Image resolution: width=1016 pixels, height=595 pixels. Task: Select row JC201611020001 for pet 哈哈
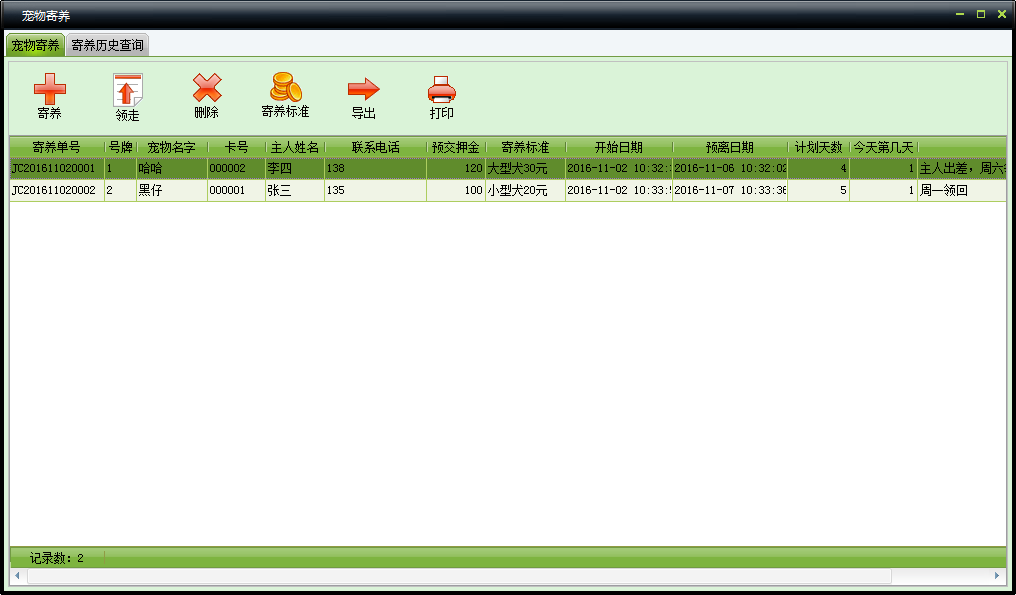pyautogui.click(x=54, y=168)
